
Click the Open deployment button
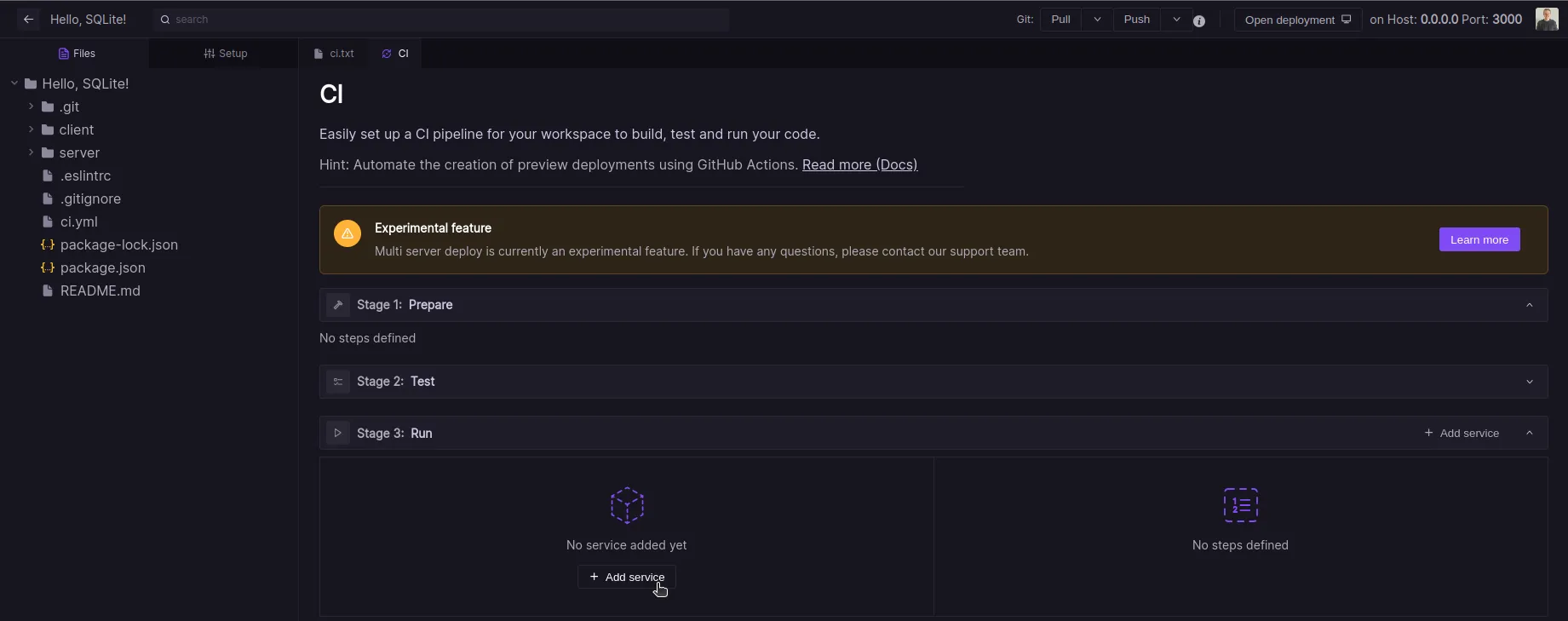click(1297, 20)
